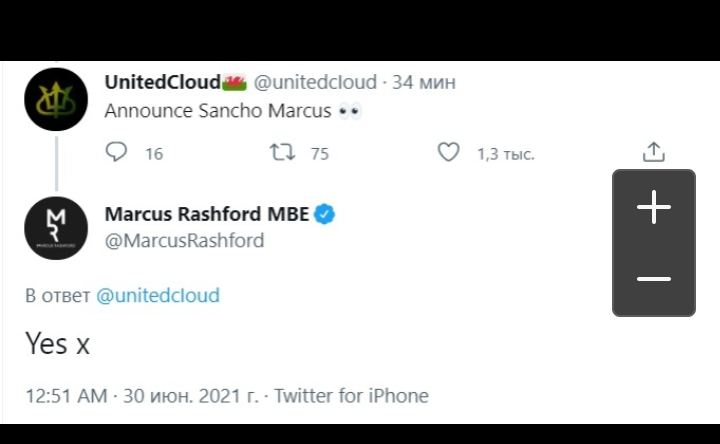The height and width of the screenshot is (444, 720).
Task: Click the blue verified badge
Action: click(325, 213)
